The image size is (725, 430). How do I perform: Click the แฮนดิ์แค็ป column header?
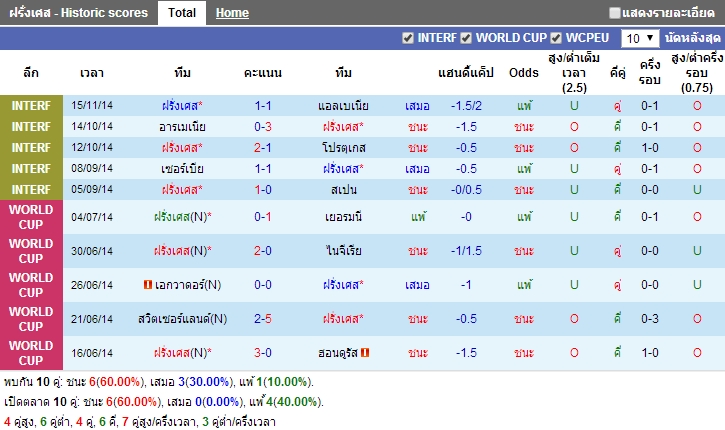click(x=466, y=73)
